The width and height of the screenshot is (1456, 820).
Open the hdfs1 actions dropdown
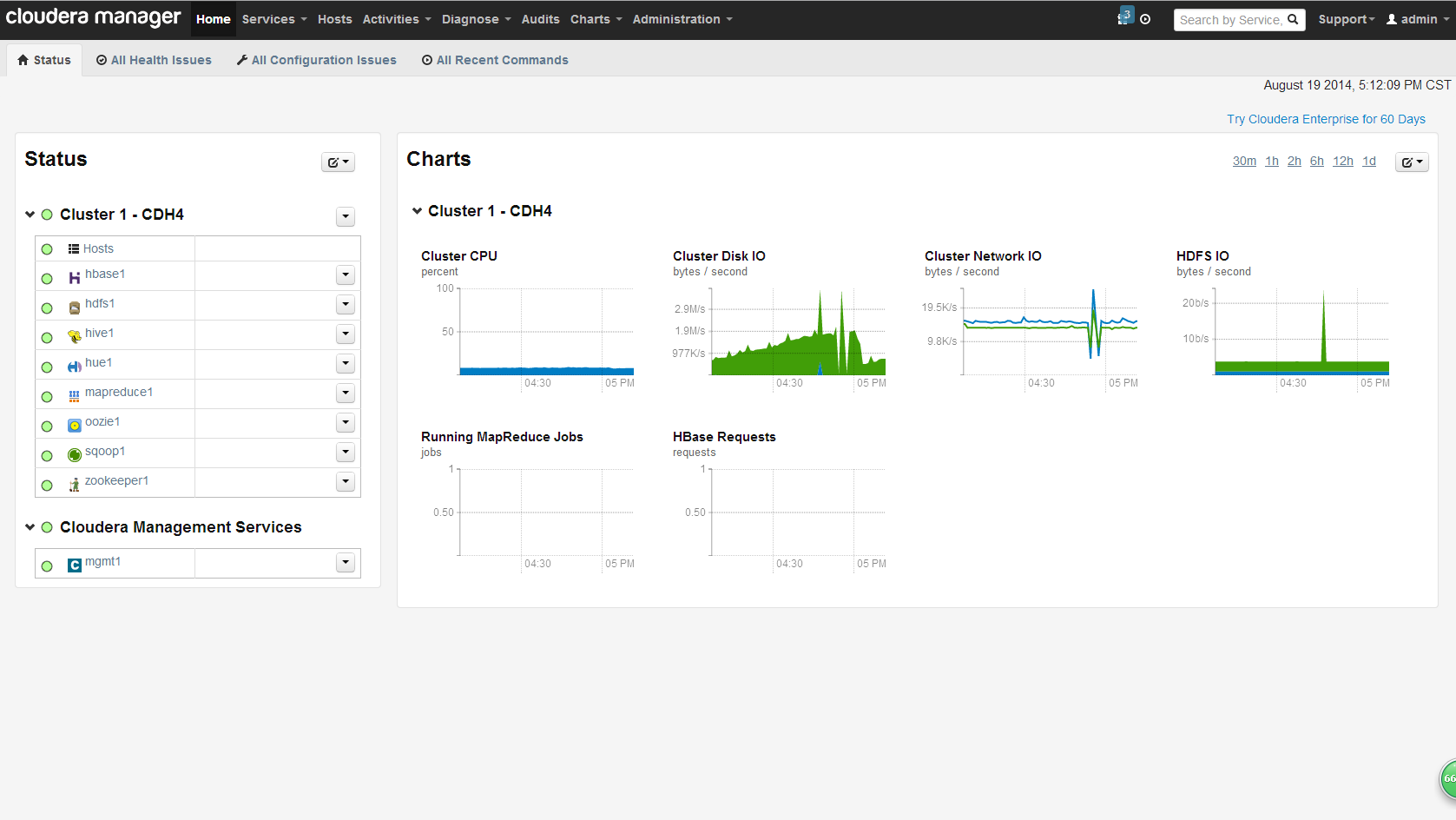click(346, 305)
